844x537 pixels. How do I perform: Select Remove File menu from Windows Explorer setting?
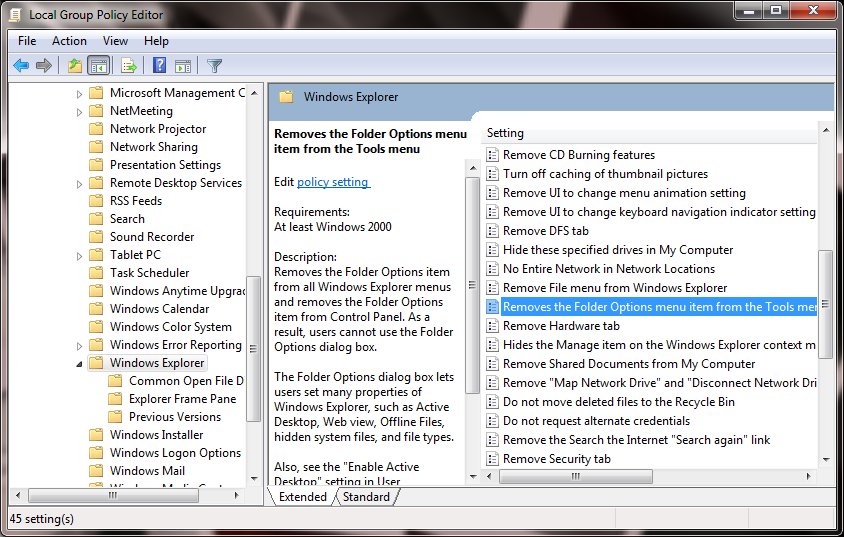point(615,288)
